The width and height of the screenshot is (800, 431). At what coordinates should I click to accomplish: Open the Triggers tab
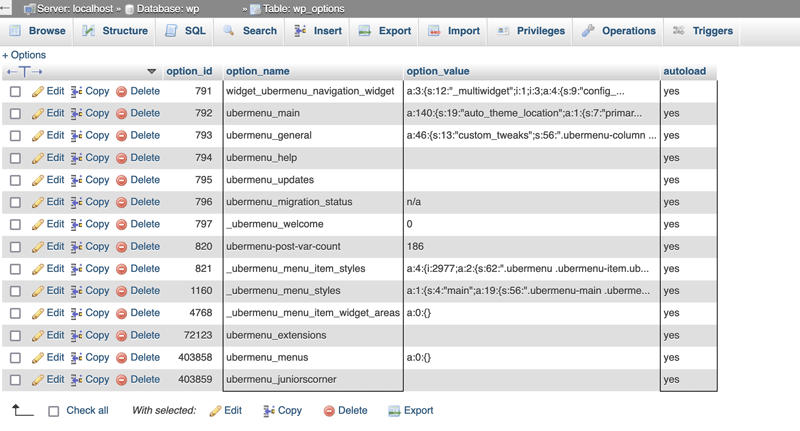702,31
